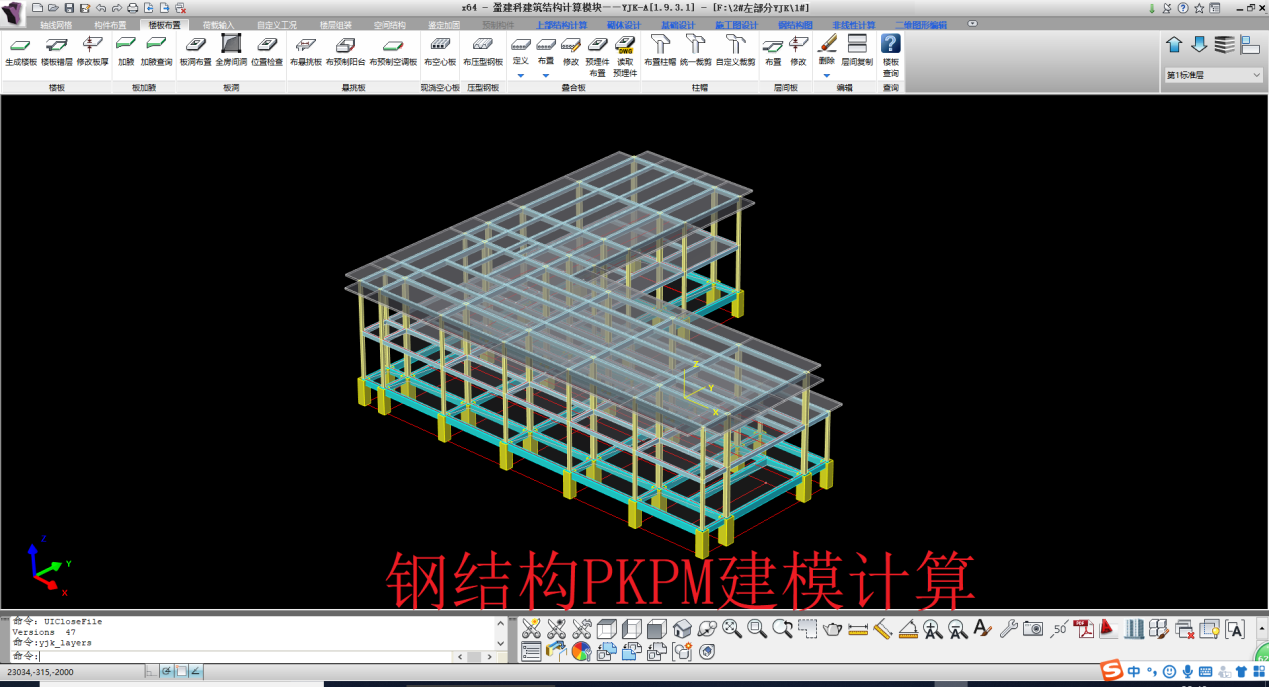1269x687 pixels.
Task: Open the 施工图设计 tab
Action: coord(735,24)
